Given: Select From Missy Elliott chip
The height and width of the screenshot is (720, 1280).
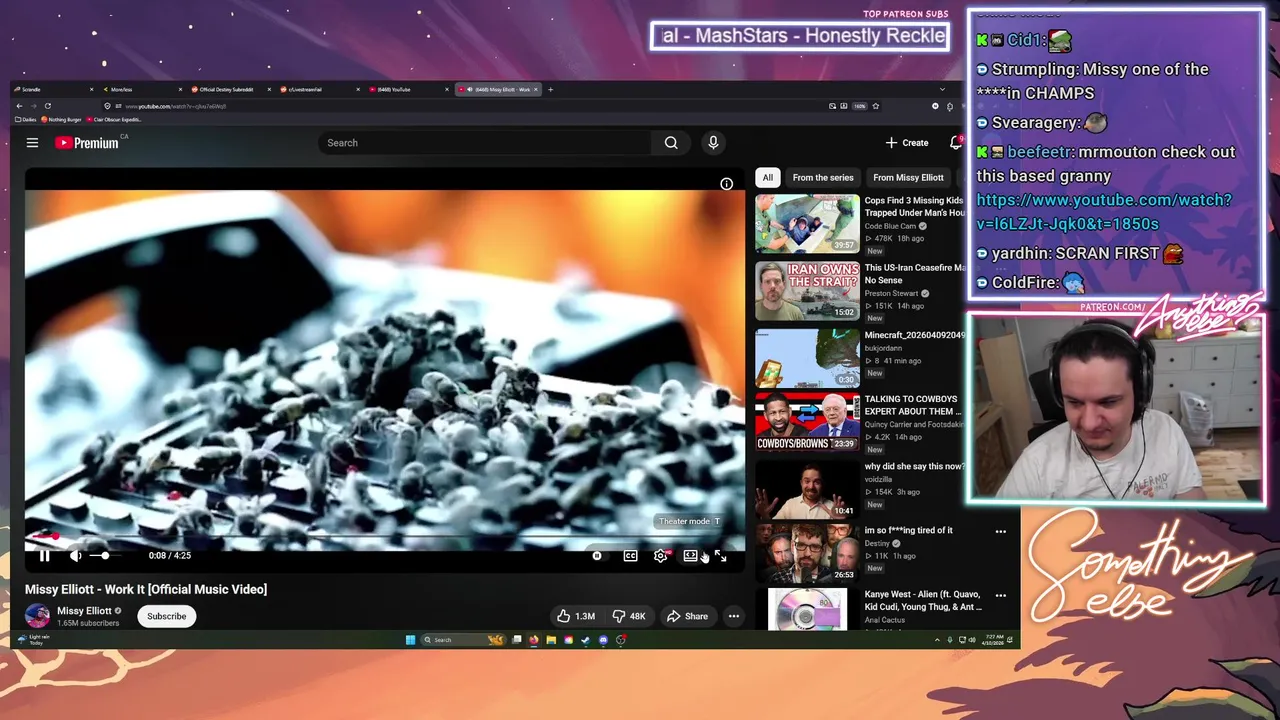Looking at the screenshot, I should click(908, 178).
